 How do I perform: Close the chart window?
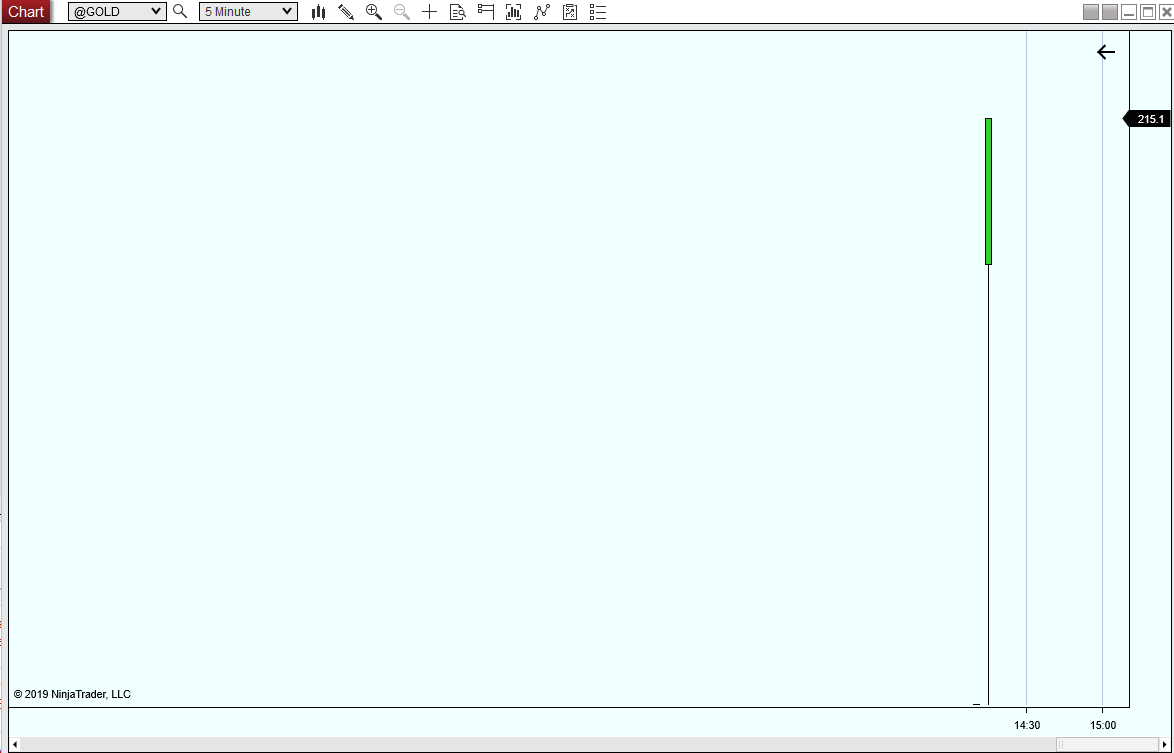pos(1166,12)
